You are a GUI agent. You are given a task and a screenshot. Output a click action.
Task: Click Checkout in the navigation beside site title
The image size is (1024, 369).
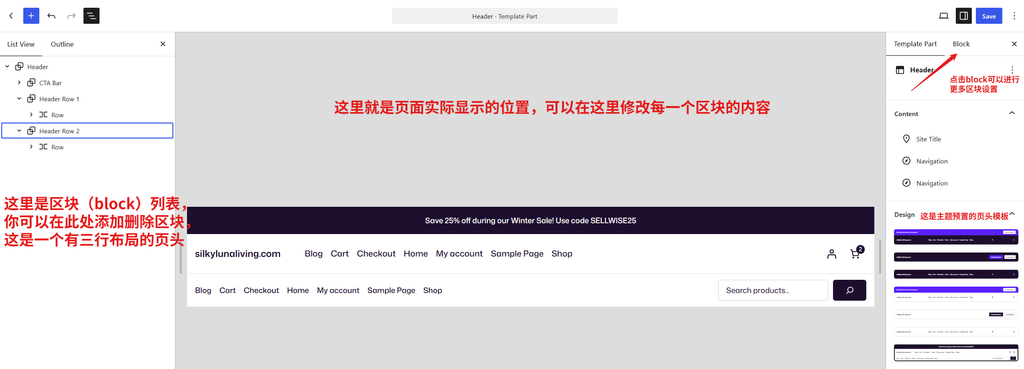[x=376, y=254]
